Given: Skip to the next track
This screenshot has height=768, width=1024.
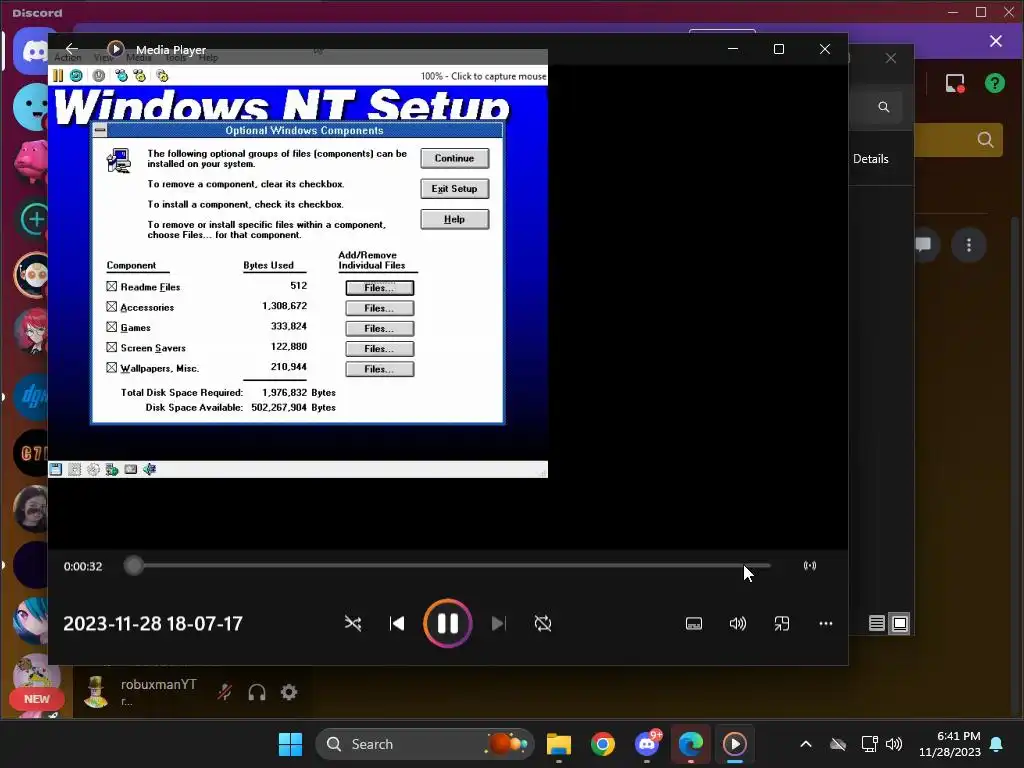Looking at the screenshot, I should 498,624.
